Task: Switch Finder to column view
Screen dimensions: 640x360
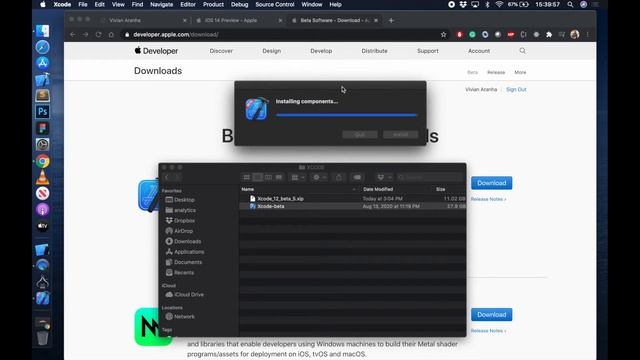Action: coord(268,177)
